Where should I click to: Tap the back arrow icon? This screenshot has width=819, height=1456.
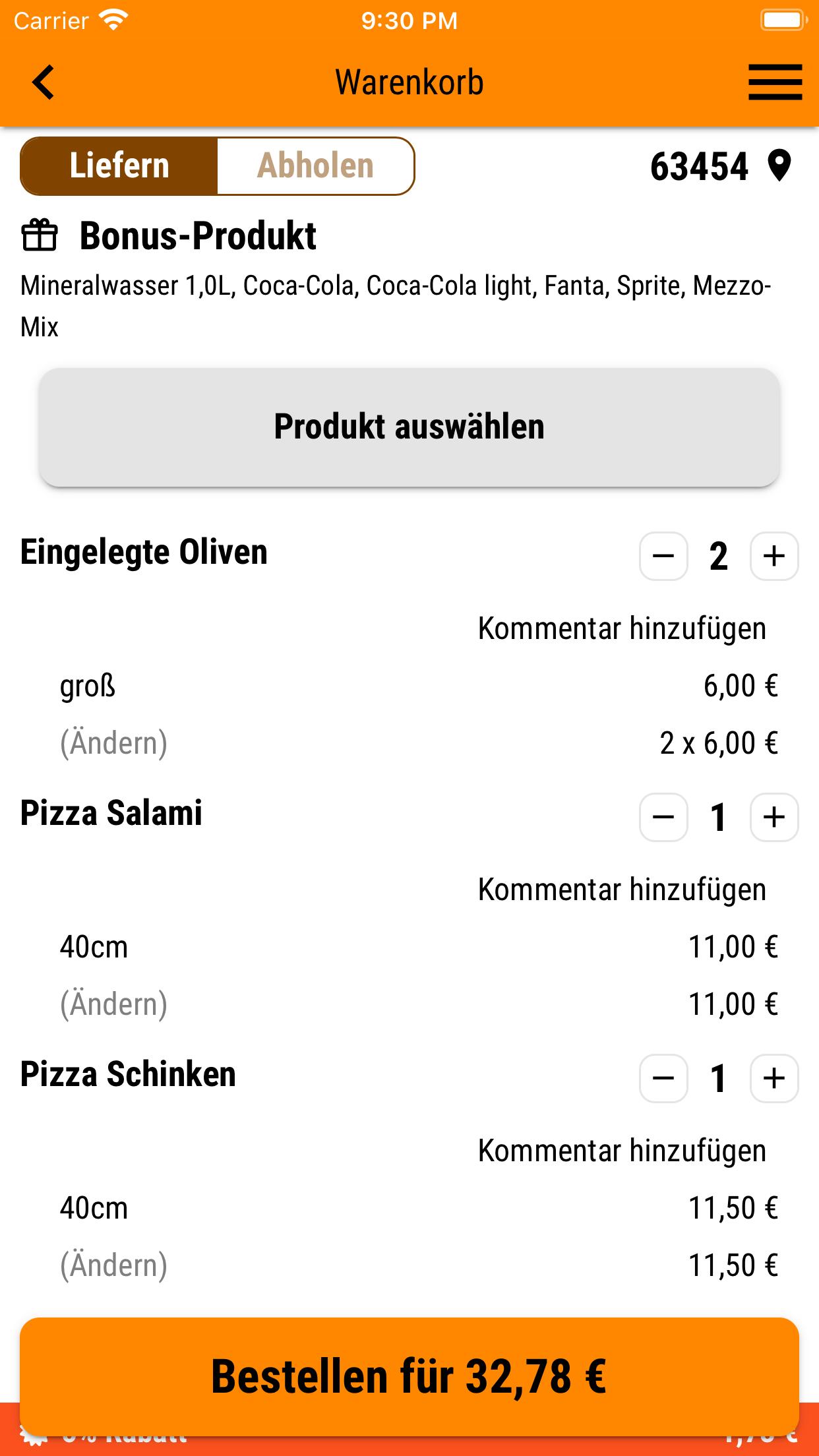point(44,82)
